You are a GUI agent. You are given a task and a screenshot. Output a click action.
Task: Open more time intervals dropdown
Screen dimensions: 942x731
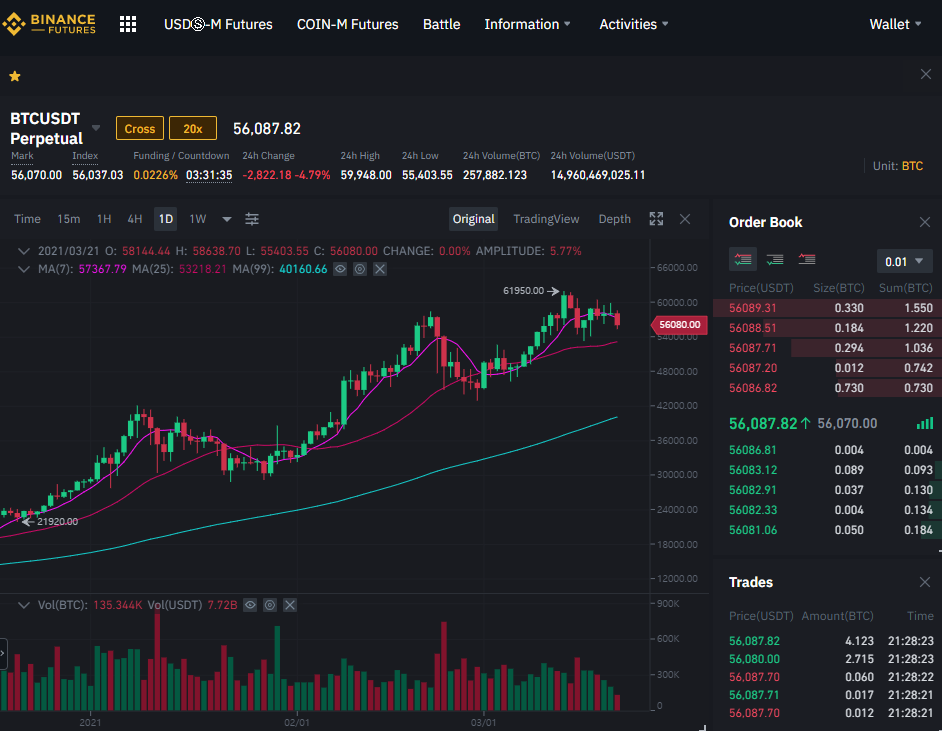(226, 219)
